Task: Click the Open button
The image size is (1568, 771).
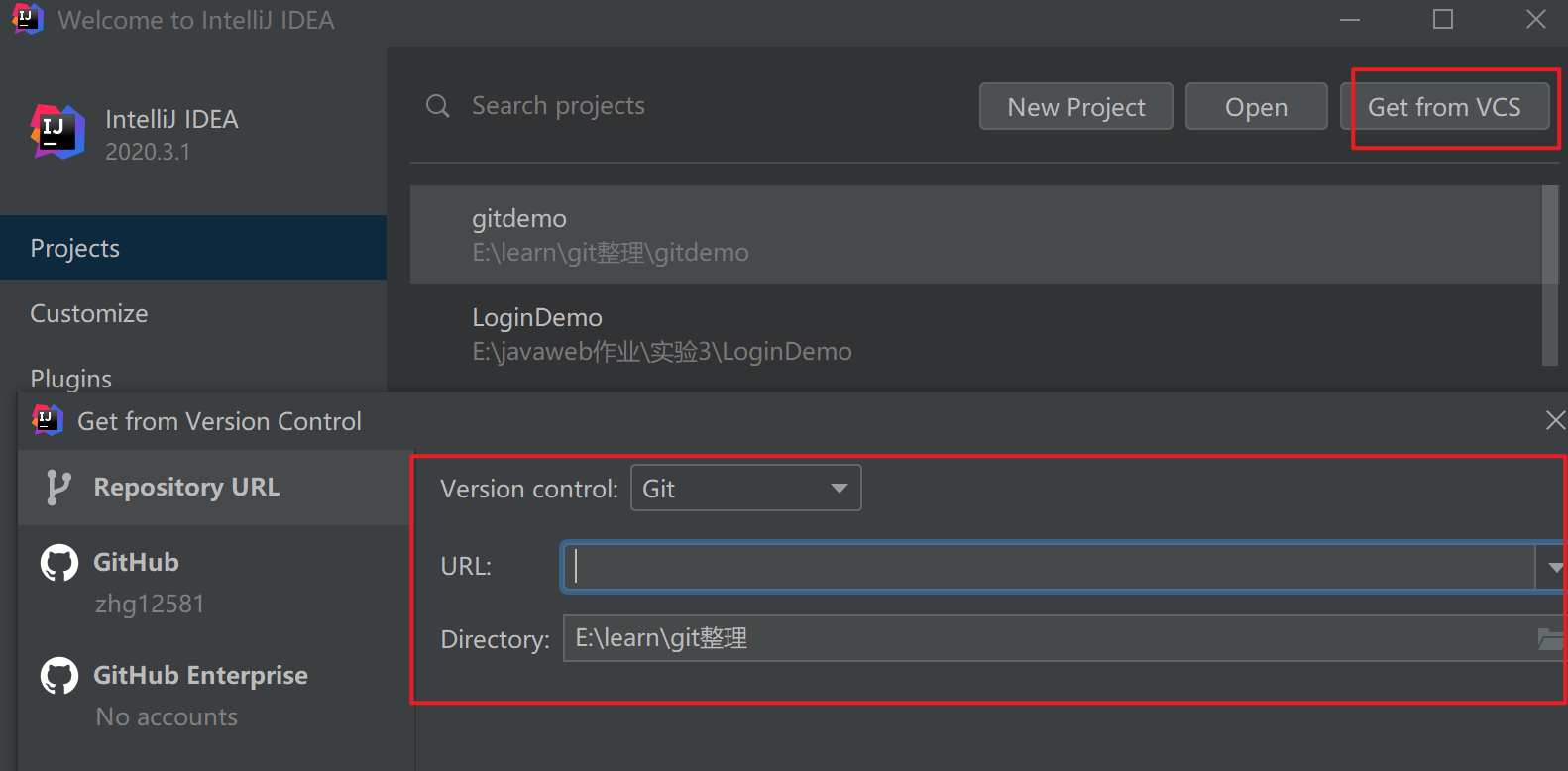Action: [x=1257, y=106]
